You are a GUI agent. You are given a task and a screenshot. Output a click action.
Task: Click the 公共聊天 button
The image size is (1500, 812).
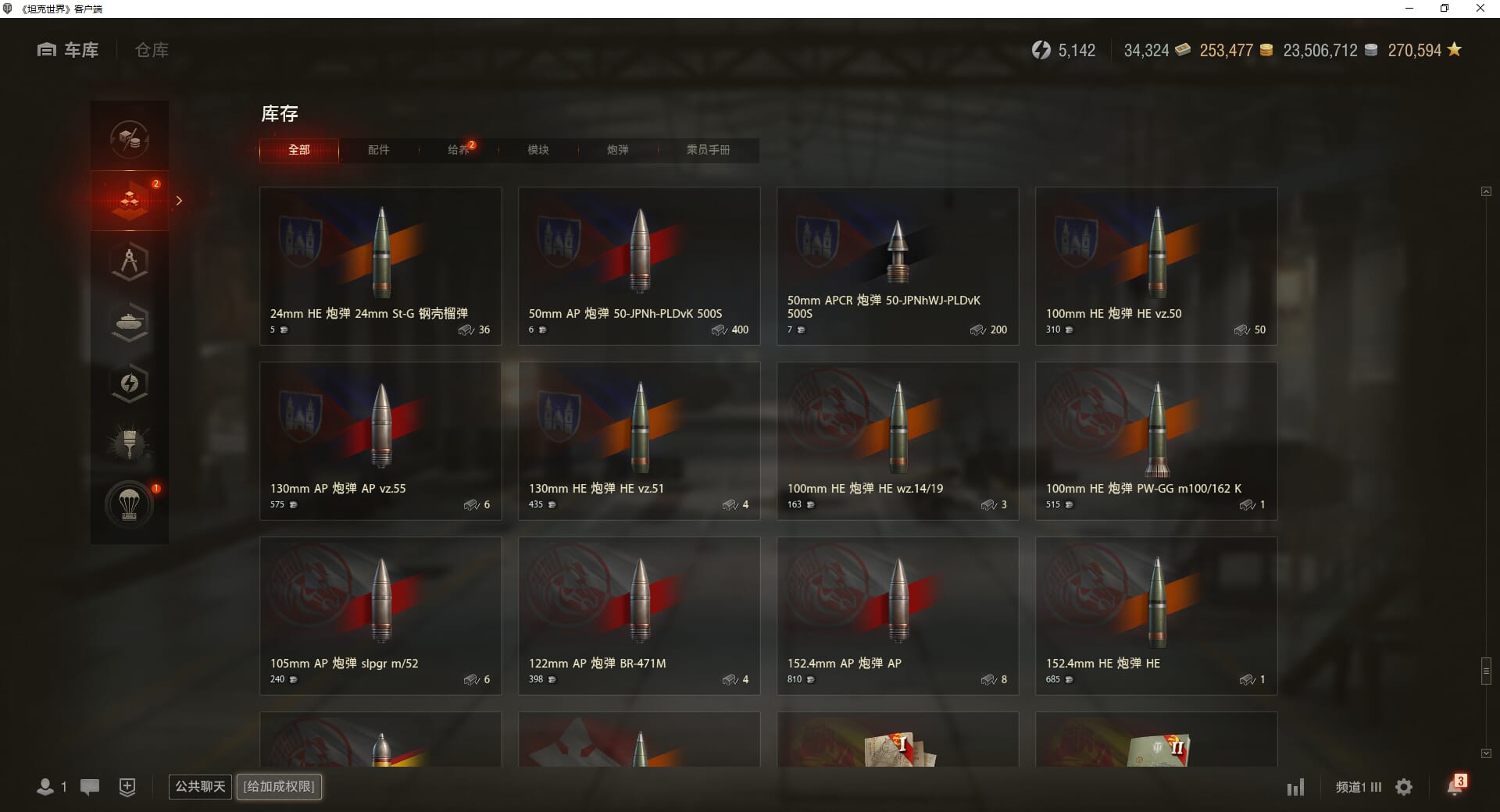200,786
